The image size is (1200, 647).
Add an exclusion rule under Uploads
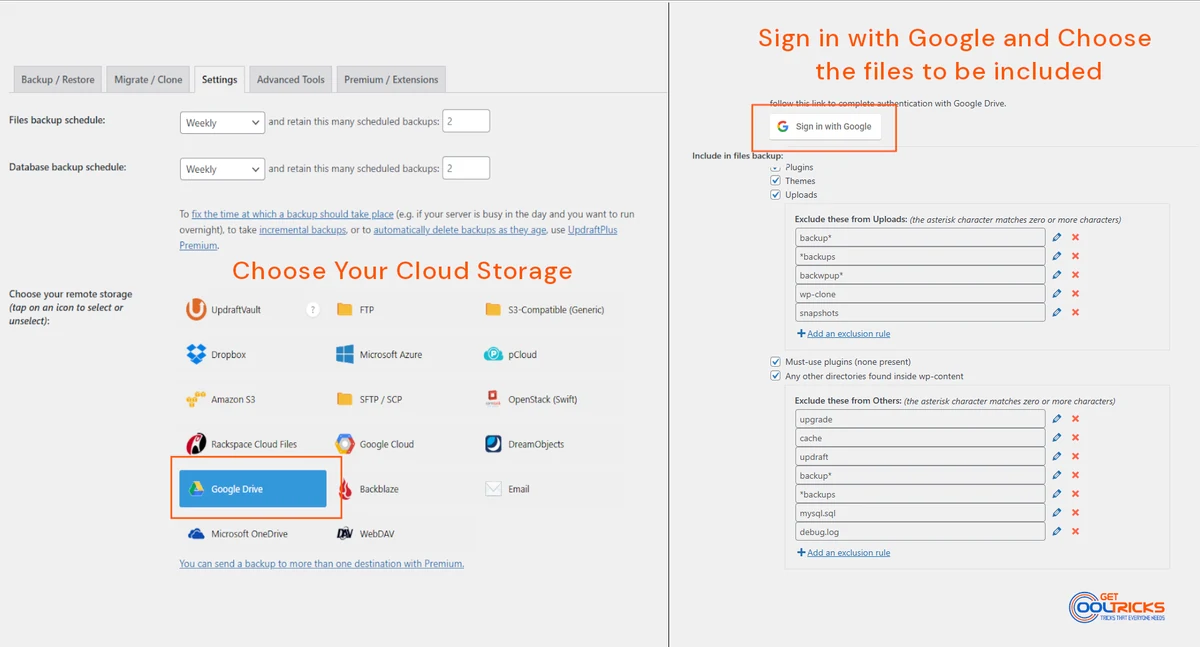point(843,333)
